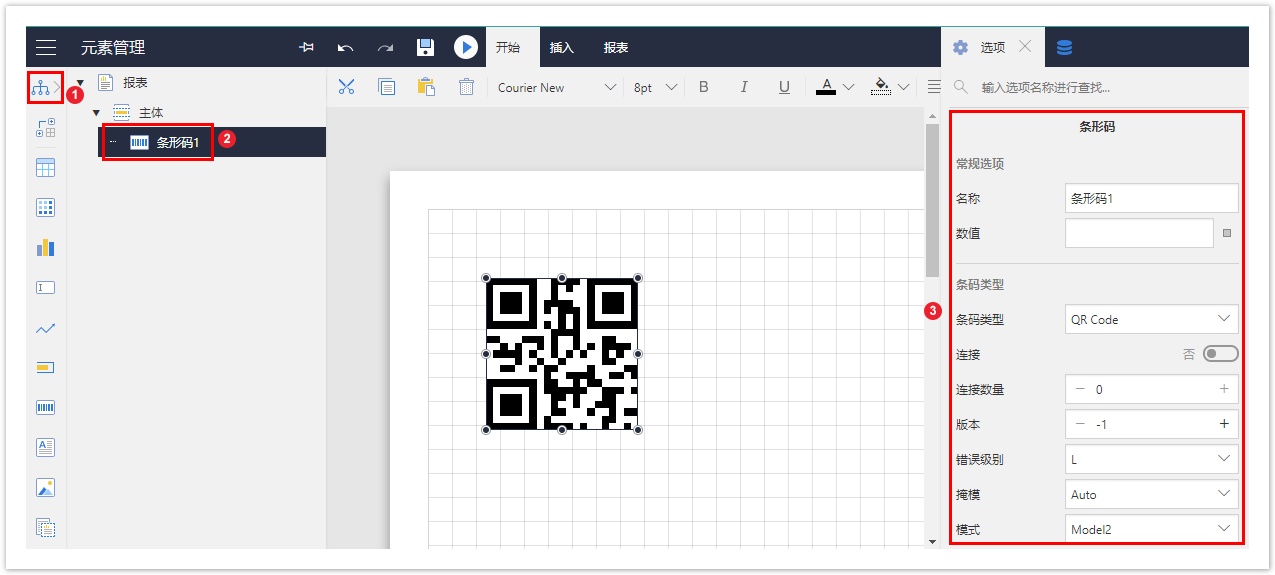Image resolution: width=1275 pixels, height=575 pixels.
Task: Select the TextBox control in sidebar
Action: coord(45,287)
